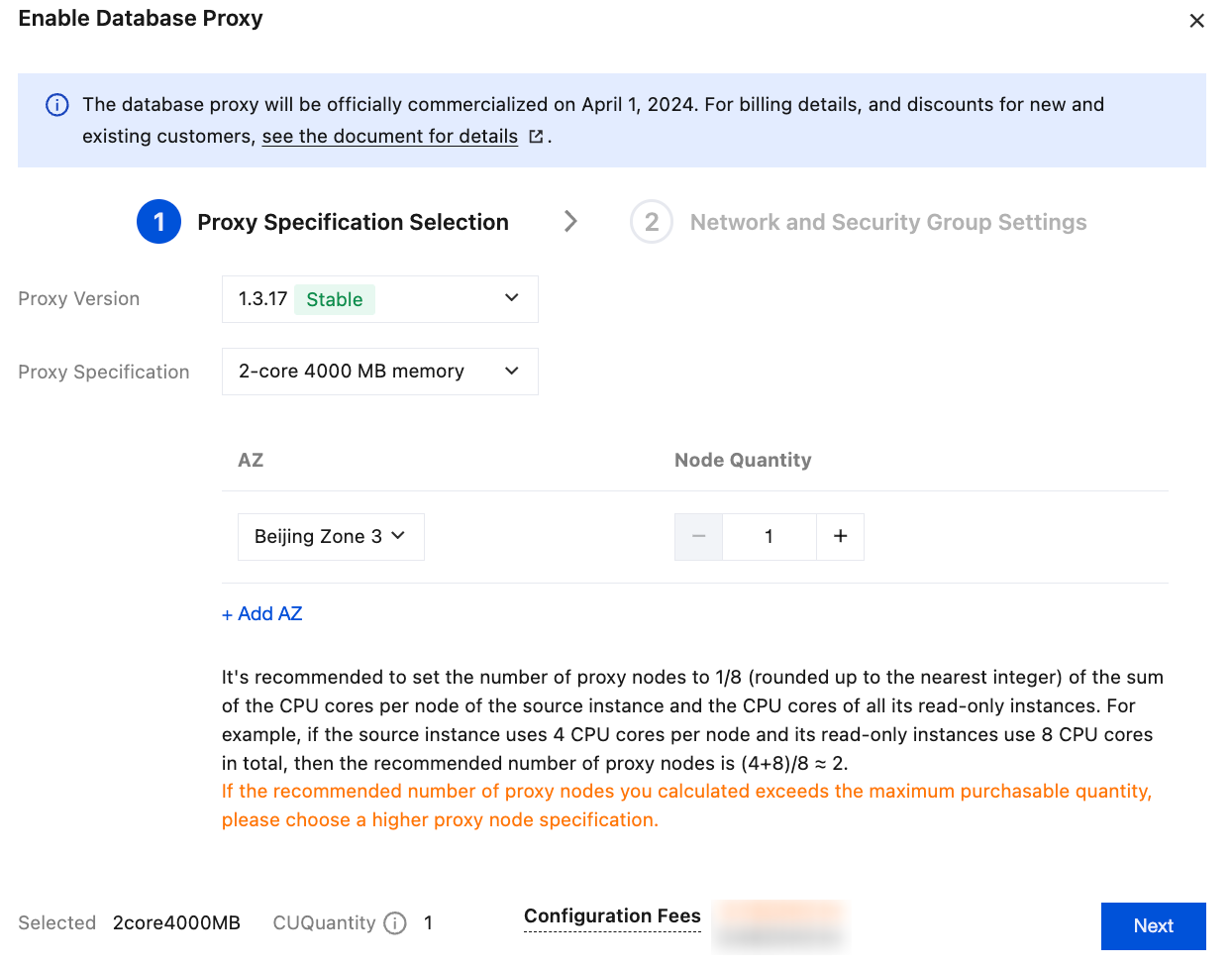
Task: Click the step 2 number circle icon
Action: [x=652, y=222]
